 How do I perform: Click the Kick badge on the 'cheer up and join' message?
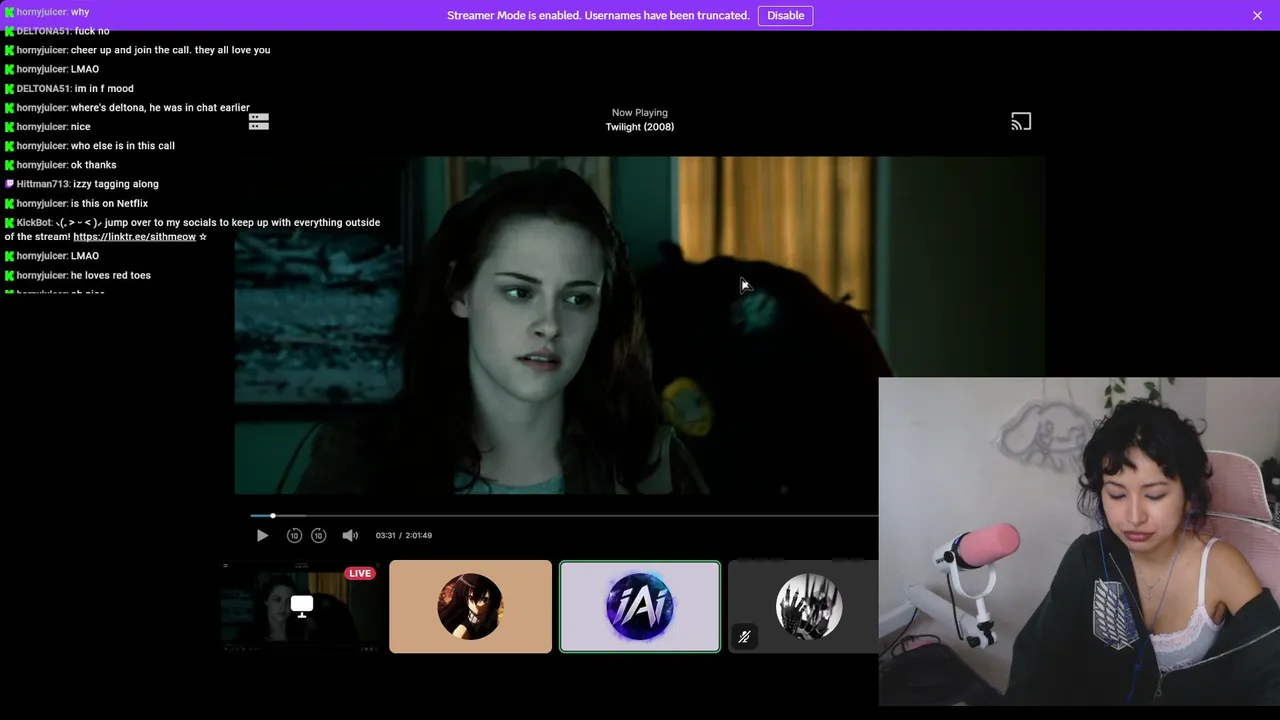[x=10, y=50]
